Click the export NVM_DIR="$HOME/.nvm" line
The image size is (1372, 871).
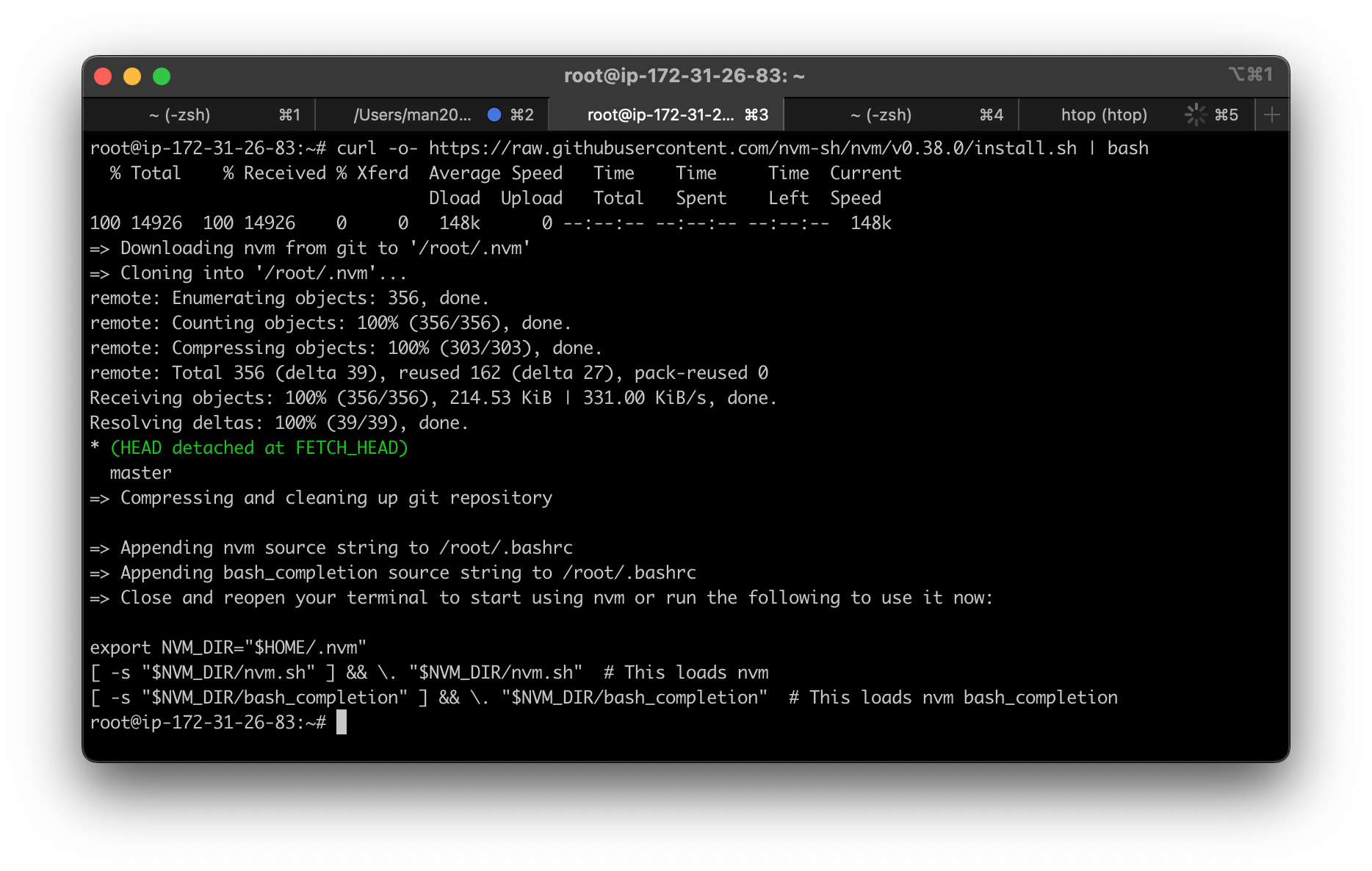pos(228,647)
